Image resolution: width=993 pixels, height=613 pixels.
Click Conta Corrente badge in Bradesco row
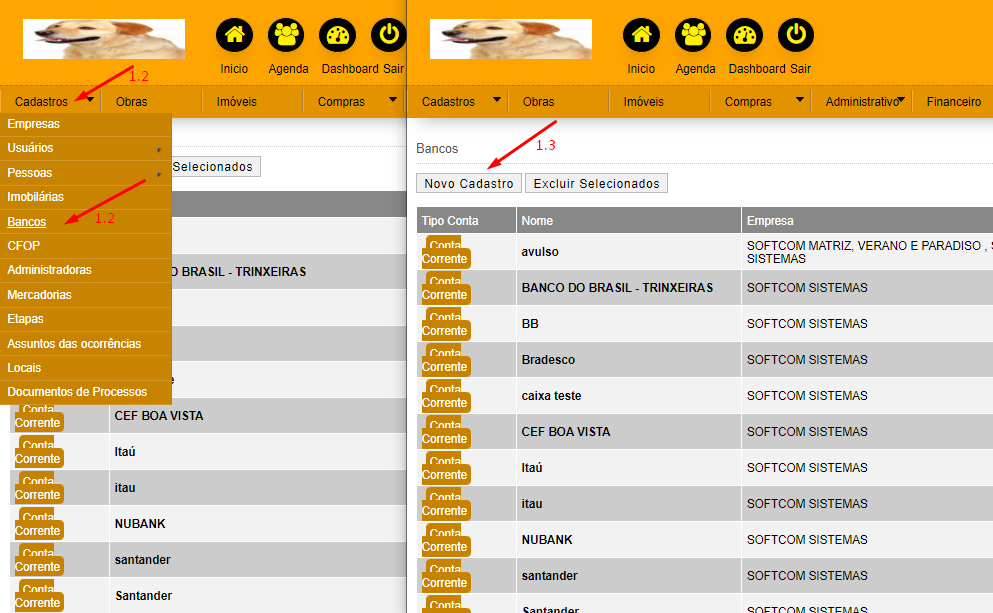[x=444, y=359]
